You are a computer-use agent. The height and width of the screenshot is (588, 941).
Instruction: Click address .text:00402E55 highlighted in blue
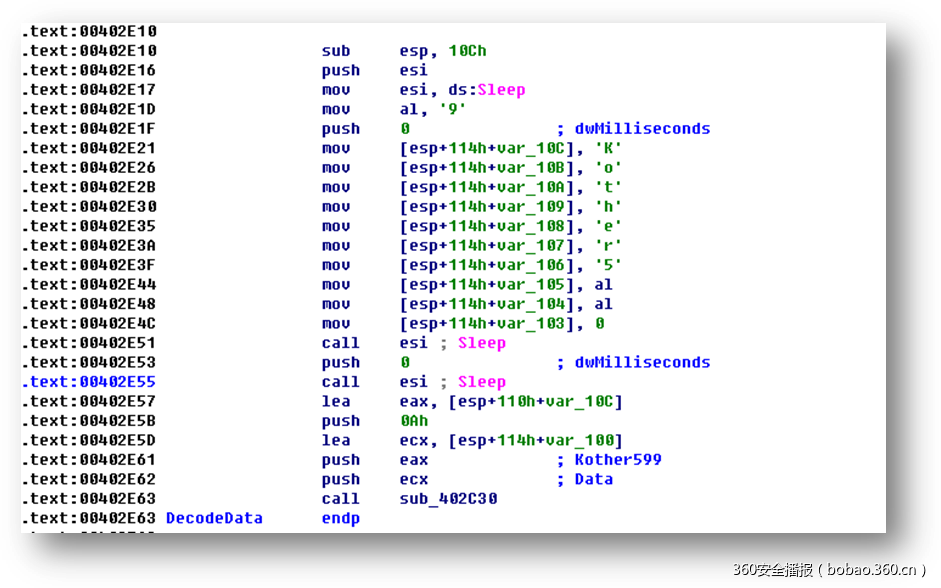[x=88, y=382]
